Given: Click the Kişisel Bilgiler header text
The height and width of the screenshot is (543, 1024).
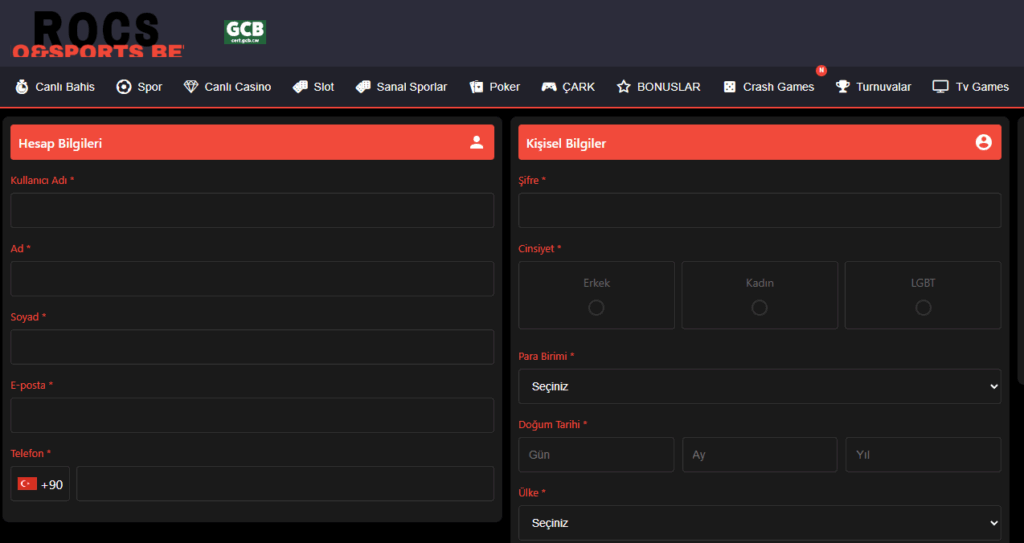Looking at the screenshot, I should [x=566, y=143].
